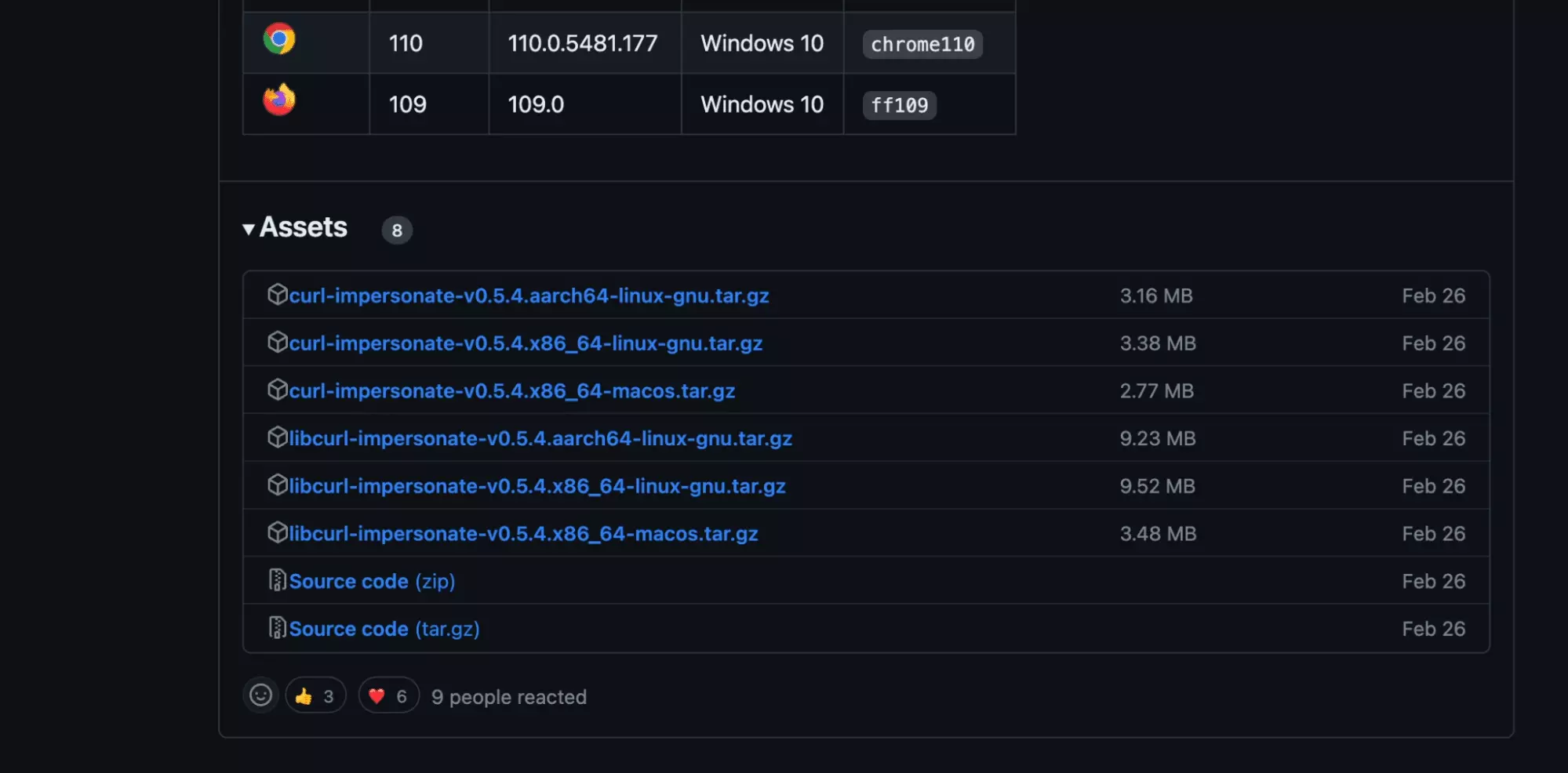
Task: Download the Source code (zip) archive
Action: 372,582
